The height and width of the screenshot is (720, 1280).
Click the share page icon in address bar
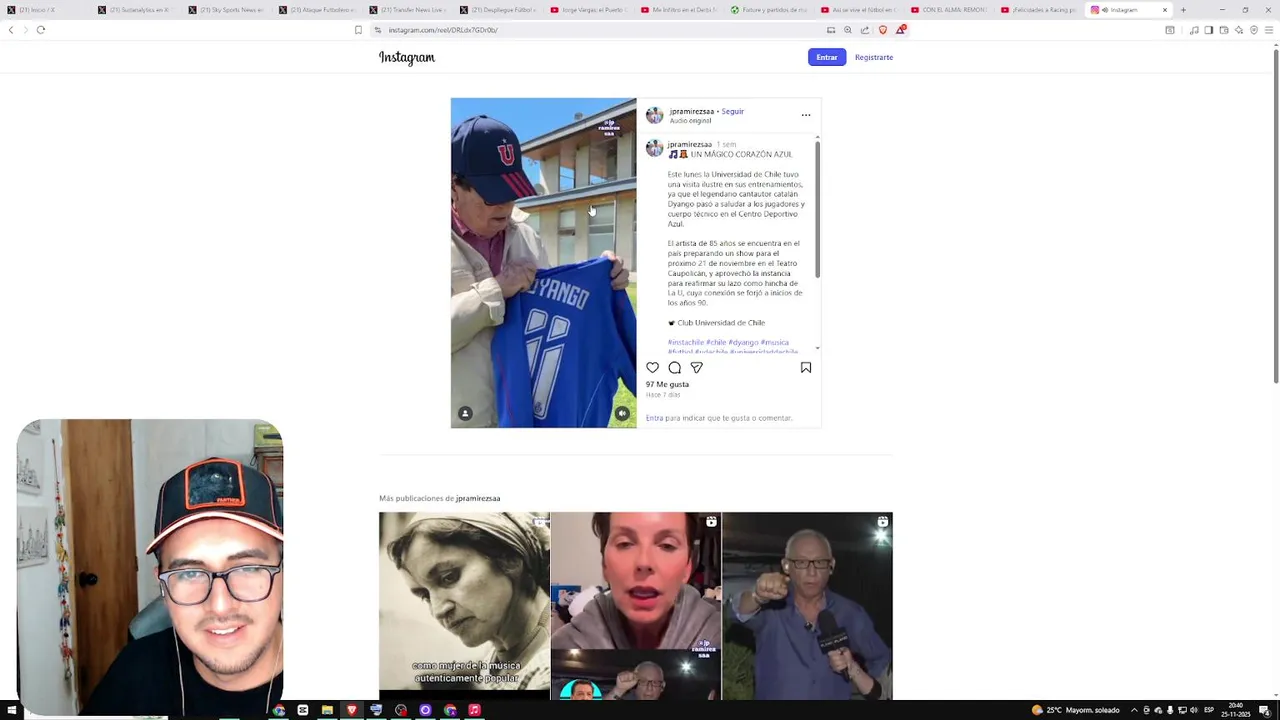click(865, 30)
